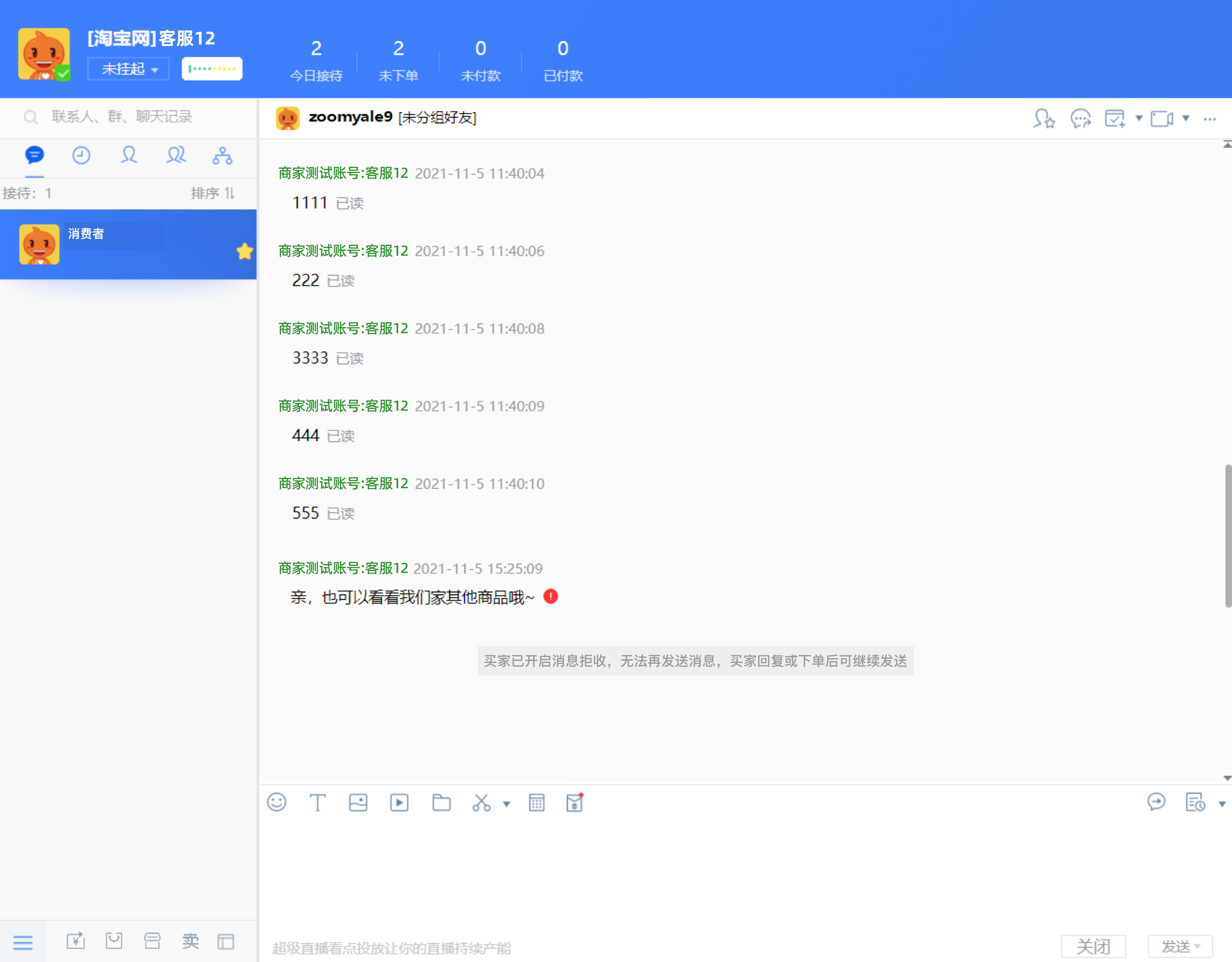This screenshot has width=1232, height=962.
Task: Open the calculator icon in toolbar
Action: coord(537,802)
